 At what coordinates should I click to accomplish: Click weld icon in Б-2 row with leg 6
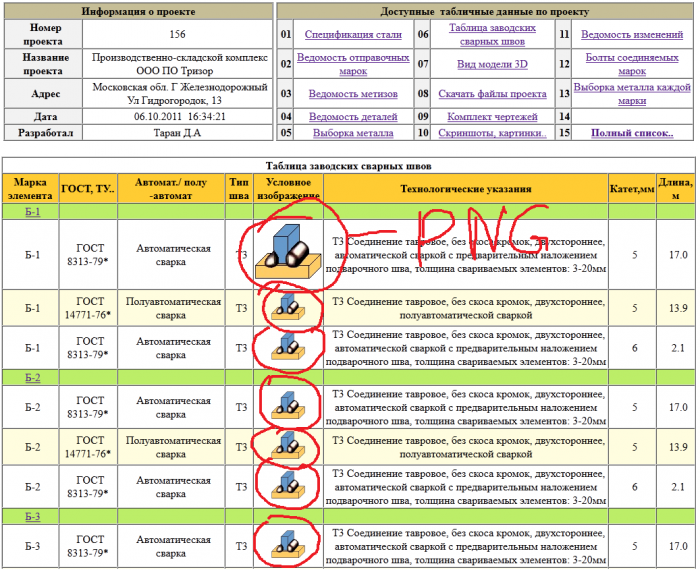click(x=288, y=485)
